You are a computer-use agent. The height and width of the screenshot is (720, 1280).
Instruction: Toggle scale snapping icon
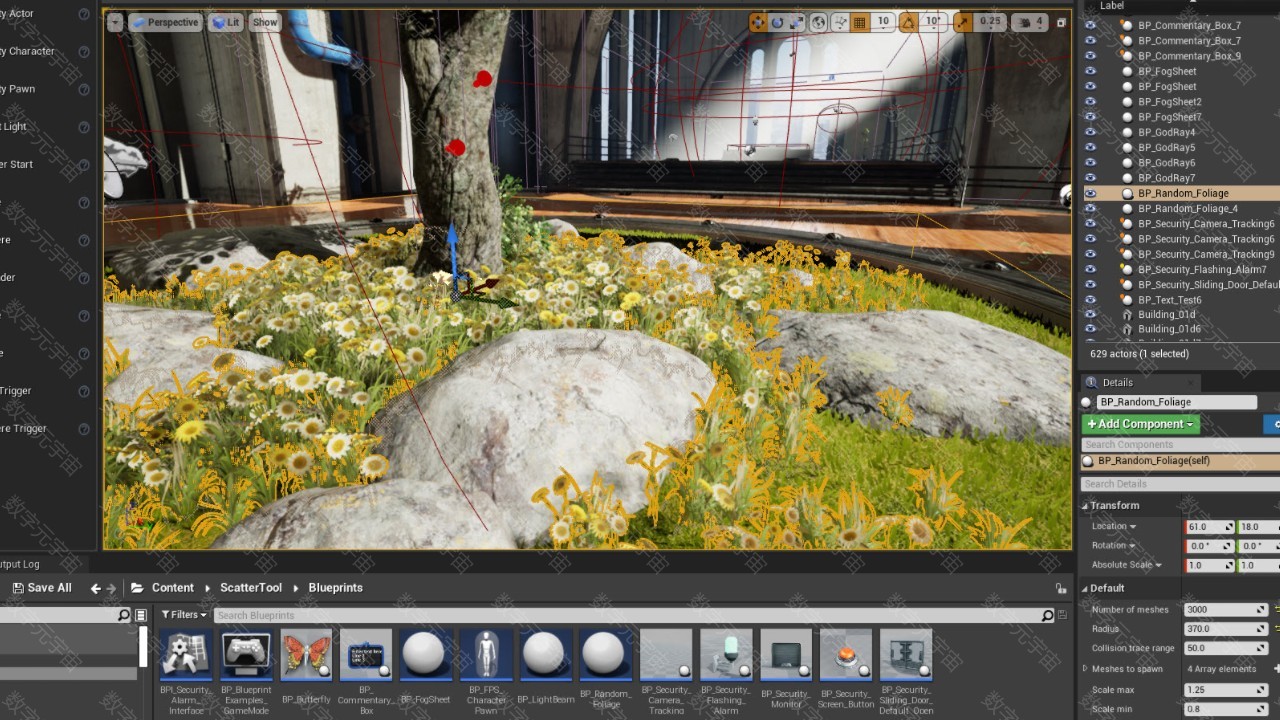(x=962, y=22)
